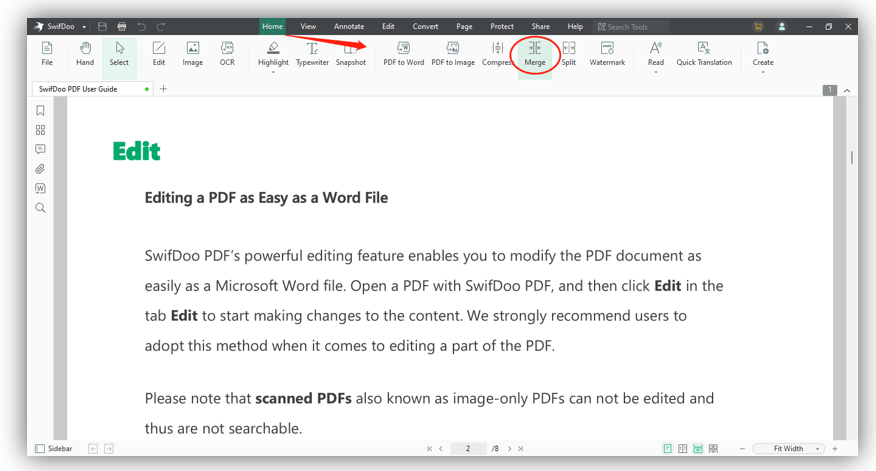876x471 pixels.
Task: Expand the SwifDoo app menu dropdown
Action: tap(84, 27)
